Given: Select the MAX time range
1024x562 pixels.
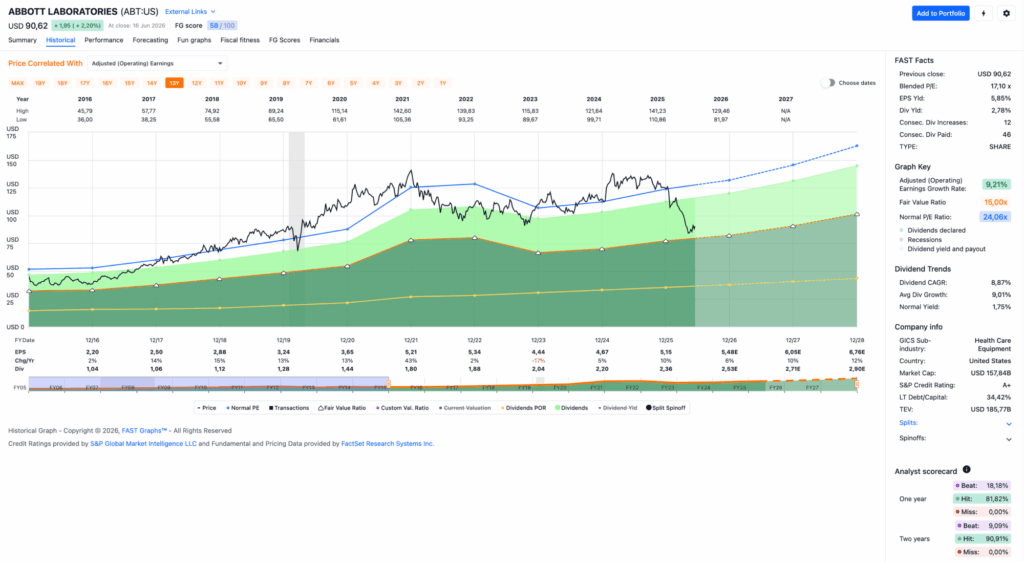Looking at the screenshot, I should 18,83.
